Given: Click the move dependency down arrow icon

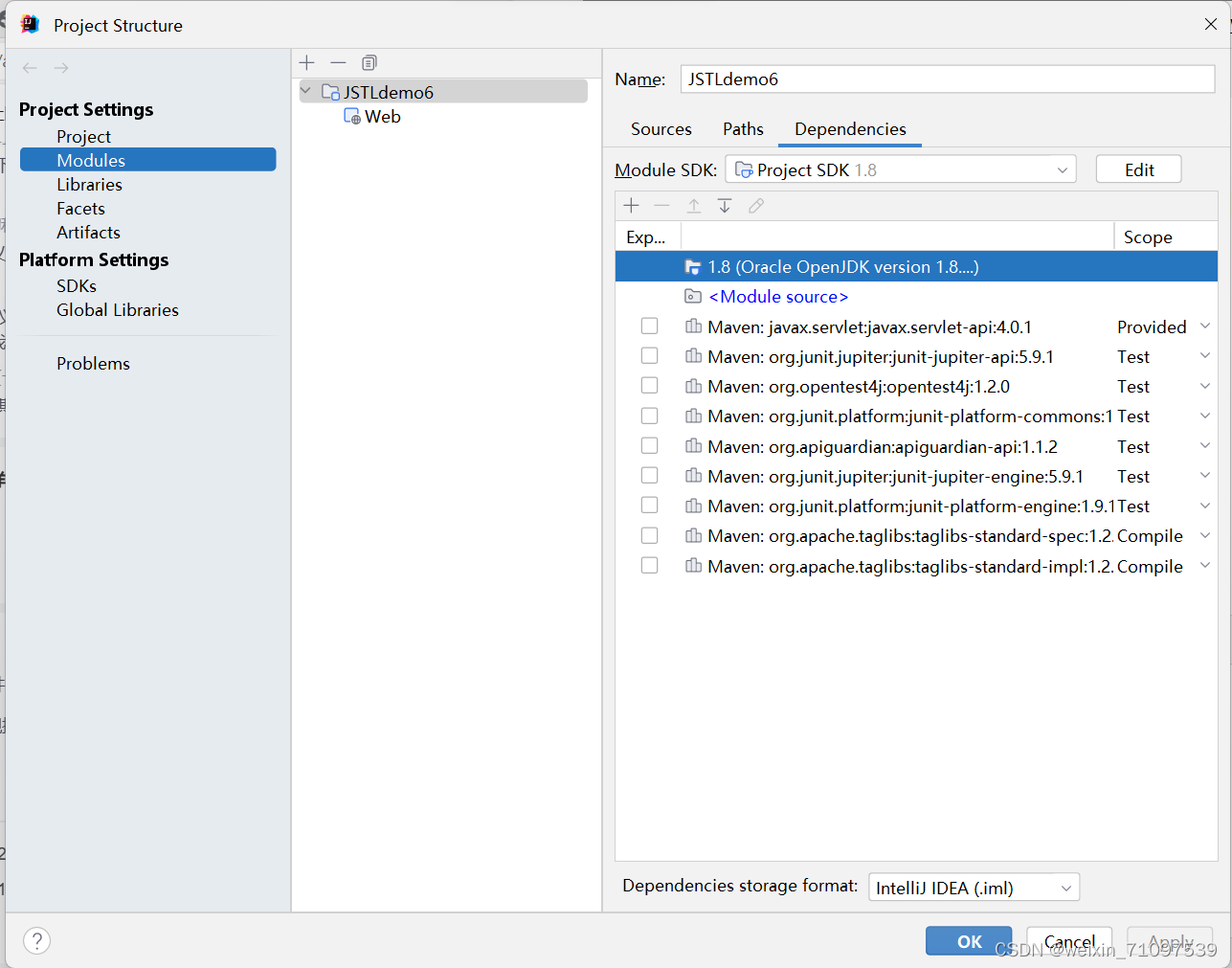Looking at the screenshot, I should coord(725,205).
